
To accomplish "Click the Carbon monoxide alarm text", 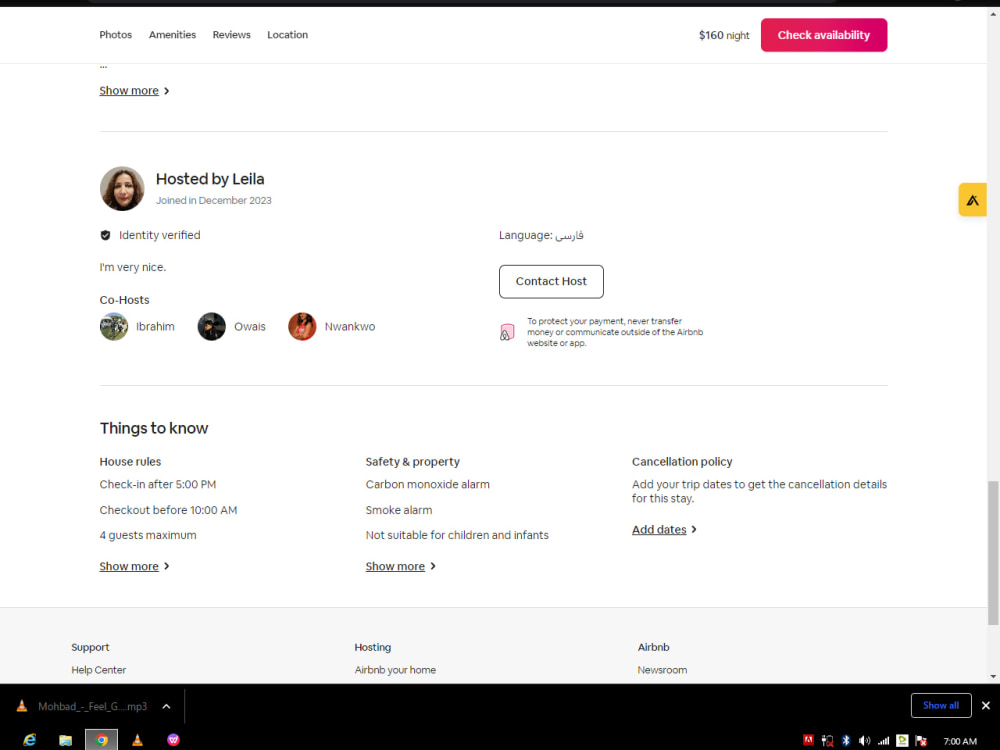I will pos(427,484).
